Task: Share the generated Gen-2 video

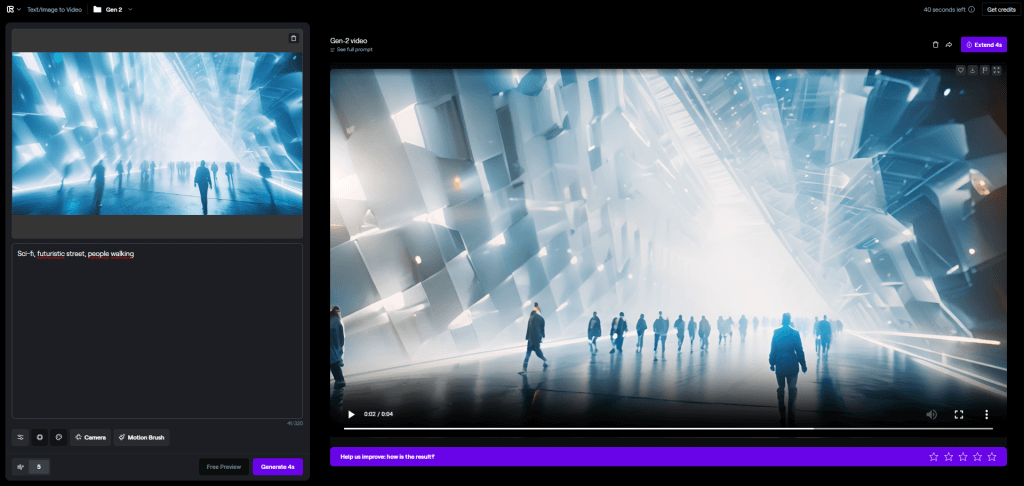Action: tap(948, 45)
